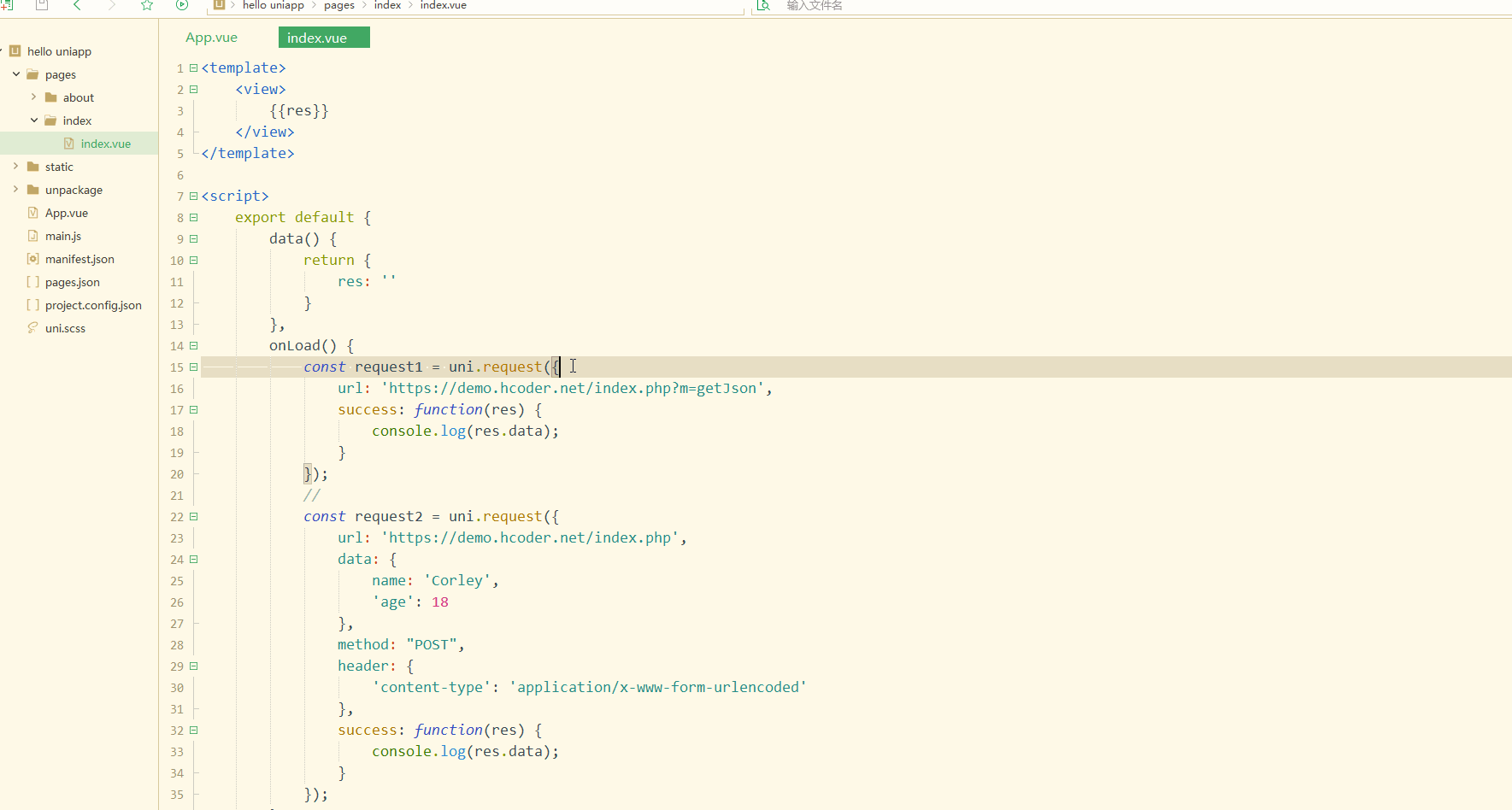Fold the onLoad block at line 14
Image resolution: width=1512 pixels, height=810 pixels.
[194, 346]
